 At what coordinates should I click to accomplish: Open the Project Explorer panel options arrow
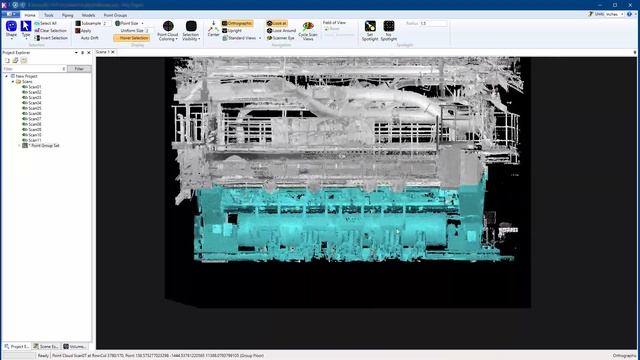coord(76,53)
